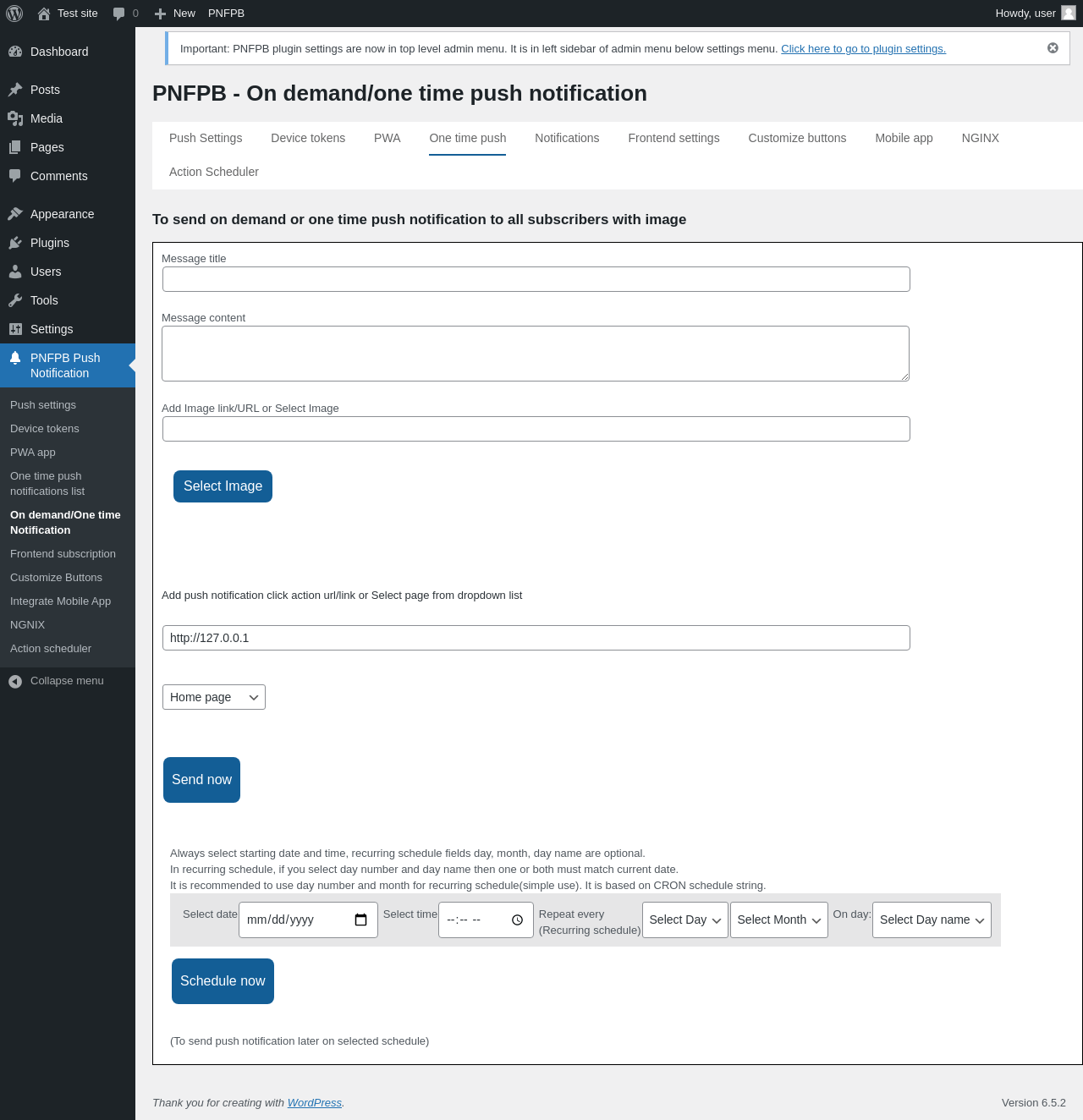Focus the Message content textarea
Screen dimensions: 1083x1120
tap(536, 354)
